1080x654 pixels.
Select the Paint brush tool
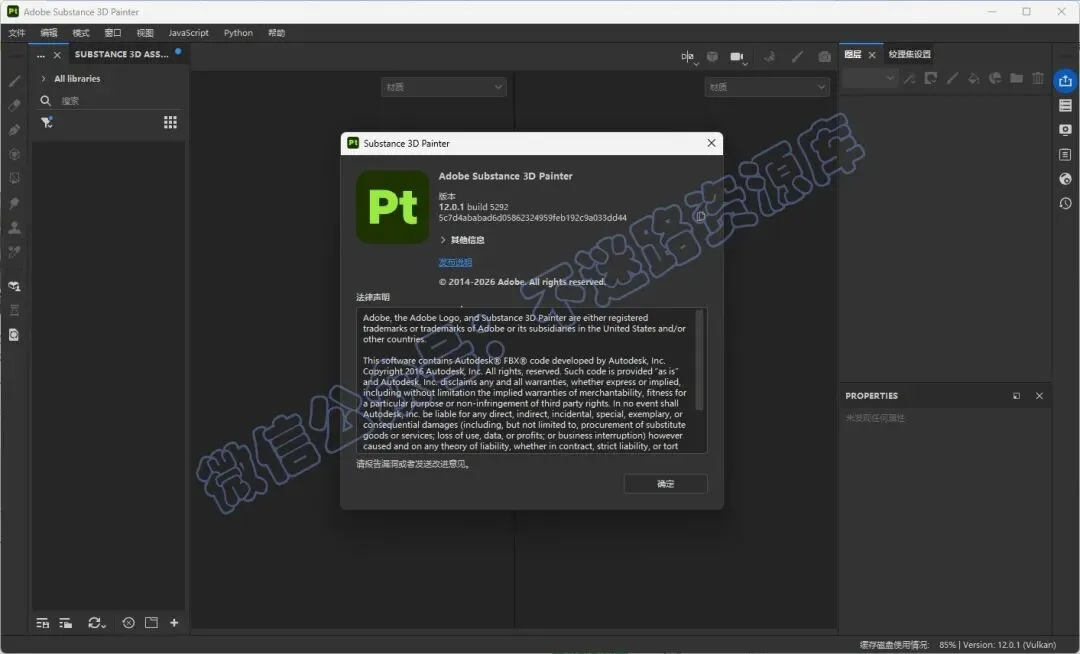[x=14, y=81]
